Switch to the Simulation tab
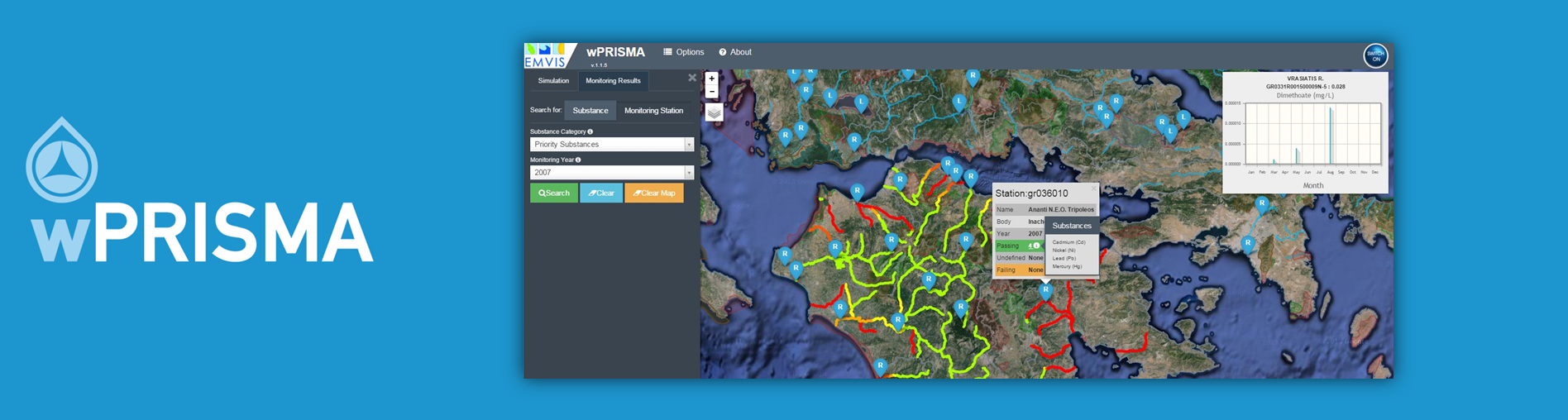 point(553,81)
